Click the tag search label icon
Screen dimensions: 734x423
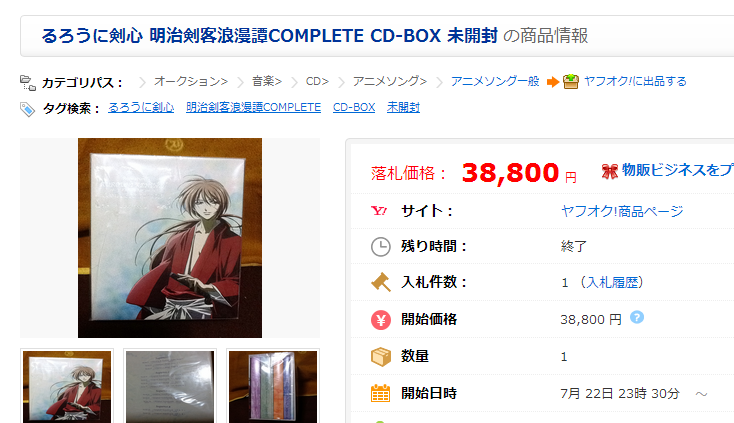(x=27, y=109)
